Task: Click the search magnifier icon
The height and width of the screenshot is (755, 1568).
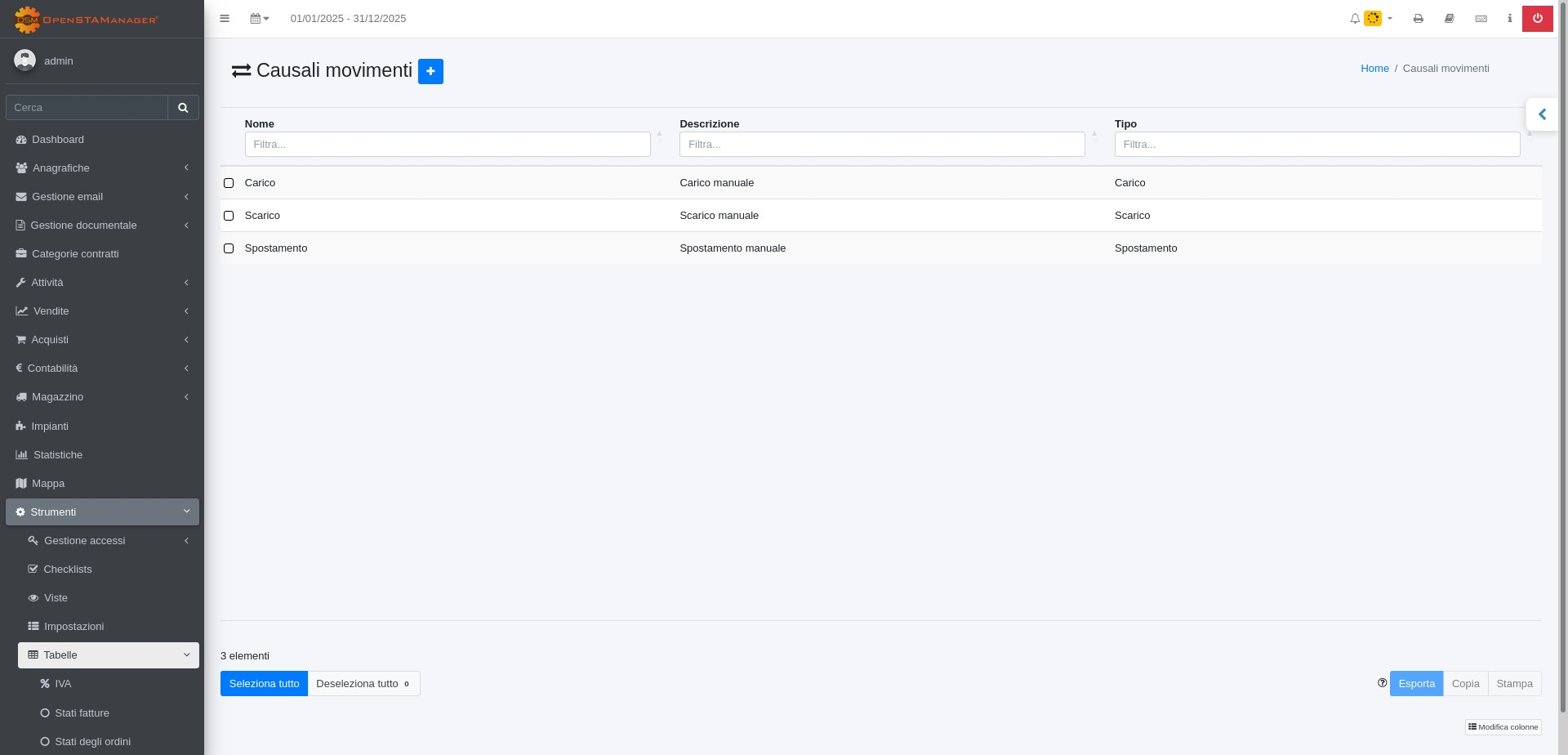Action: pos(183,108)
